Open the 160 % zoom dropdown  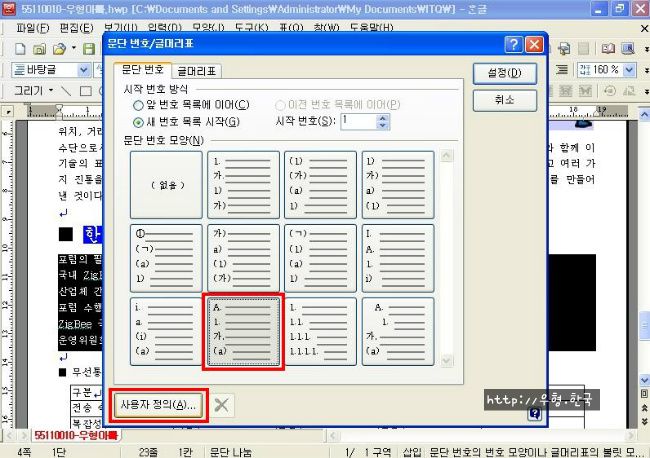click(x=629, y=70)
